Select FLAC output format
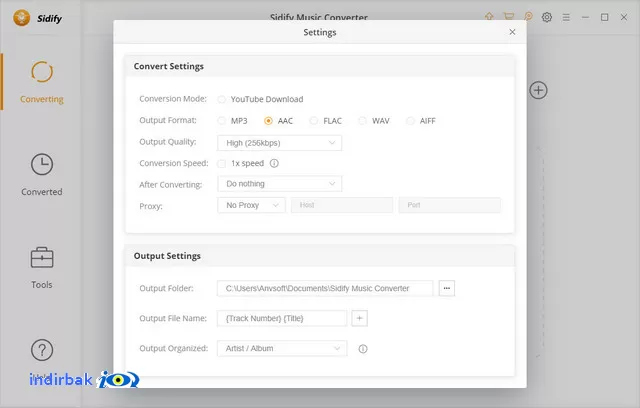This screenshot has width=640, height=408. [x=313, y=121]
